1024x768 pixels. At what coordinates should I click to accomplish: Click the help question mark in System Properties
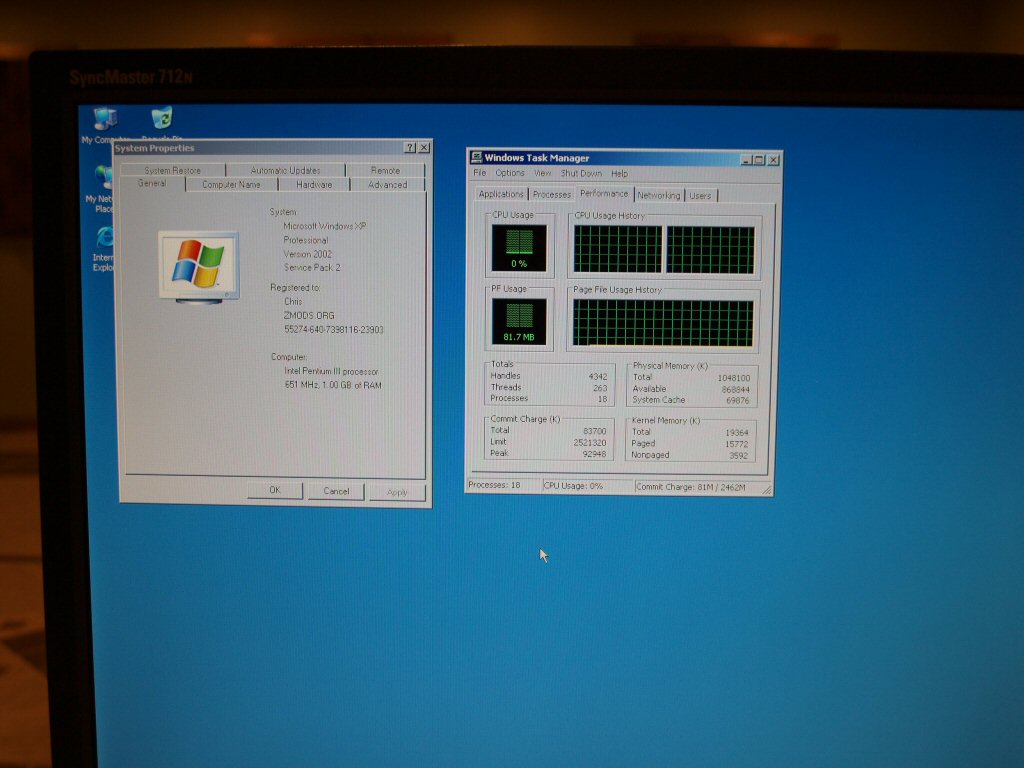410,148
